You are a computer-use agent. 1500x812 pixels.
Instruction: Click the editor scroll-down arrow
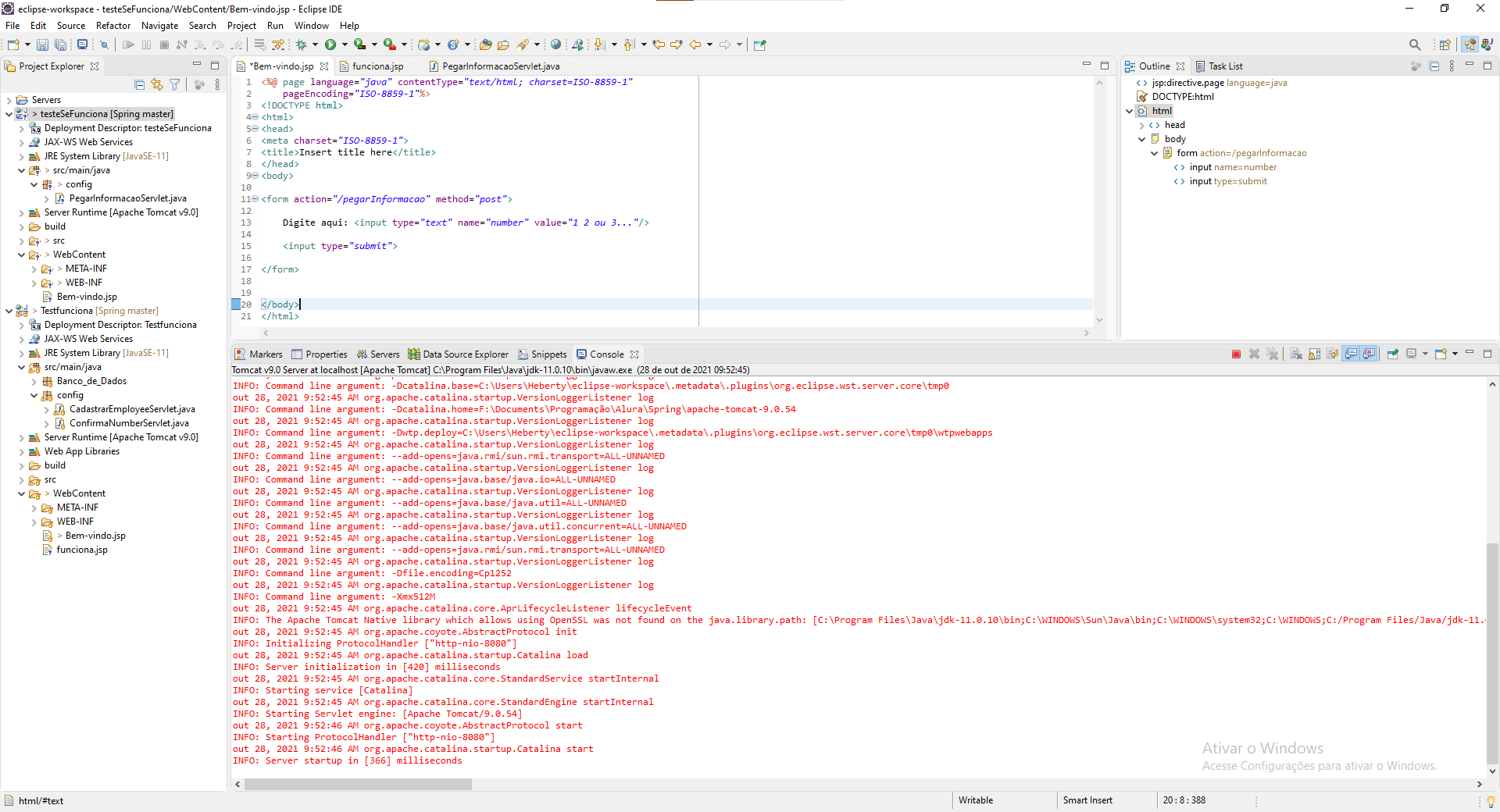[1099, 319]
